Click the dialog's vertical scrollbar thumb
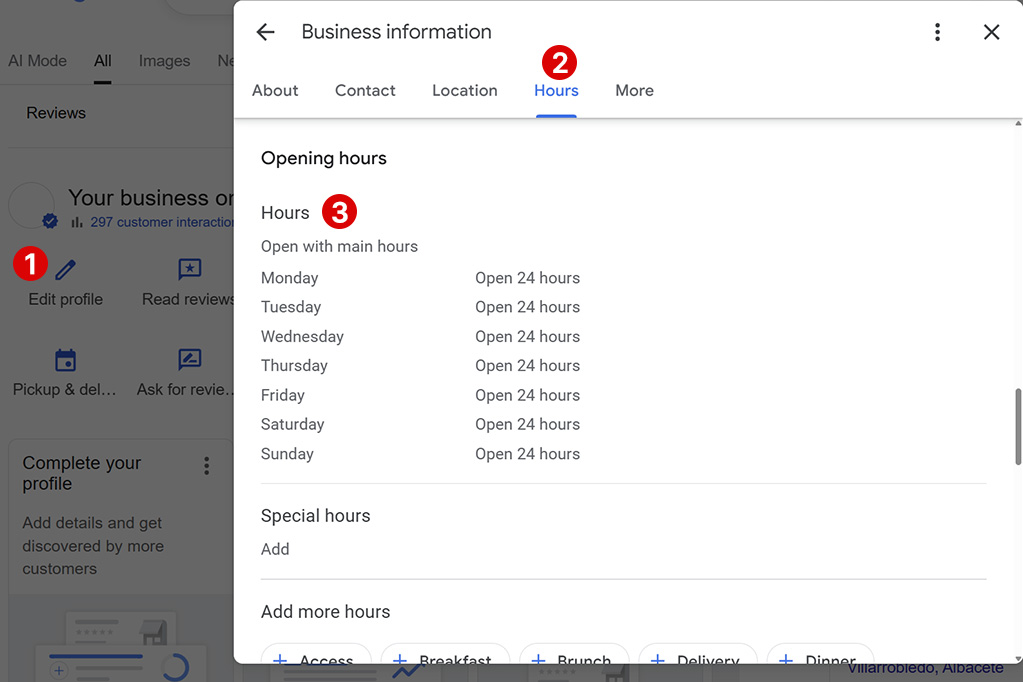 (1018, 427)
